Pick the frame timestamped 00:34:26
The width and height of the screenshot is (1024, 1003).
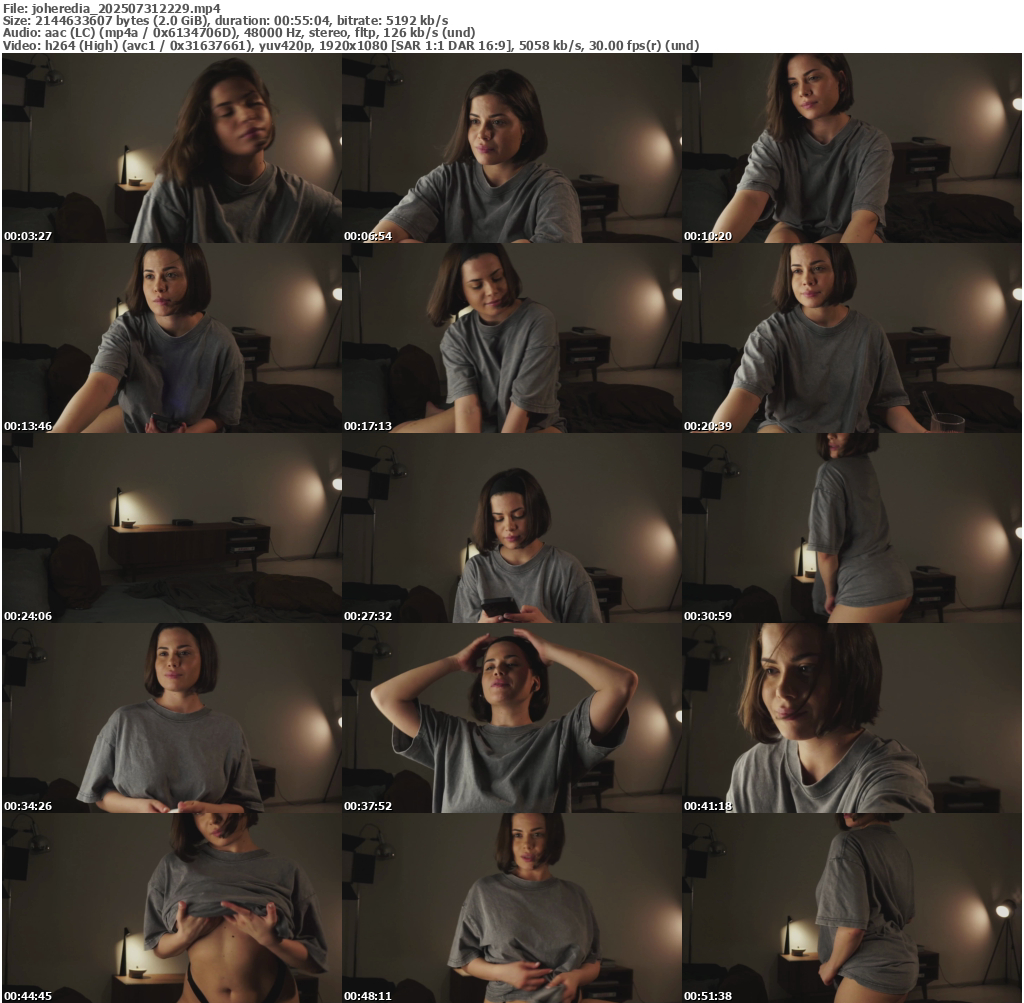(171, 717)
